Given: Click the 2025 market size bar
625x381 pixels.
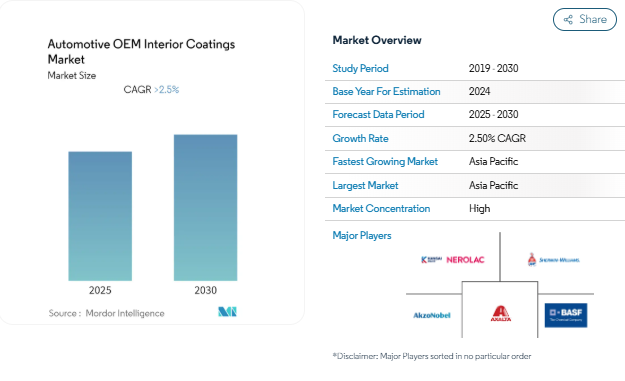Looking at the screenshot, I should coord(100,216).
